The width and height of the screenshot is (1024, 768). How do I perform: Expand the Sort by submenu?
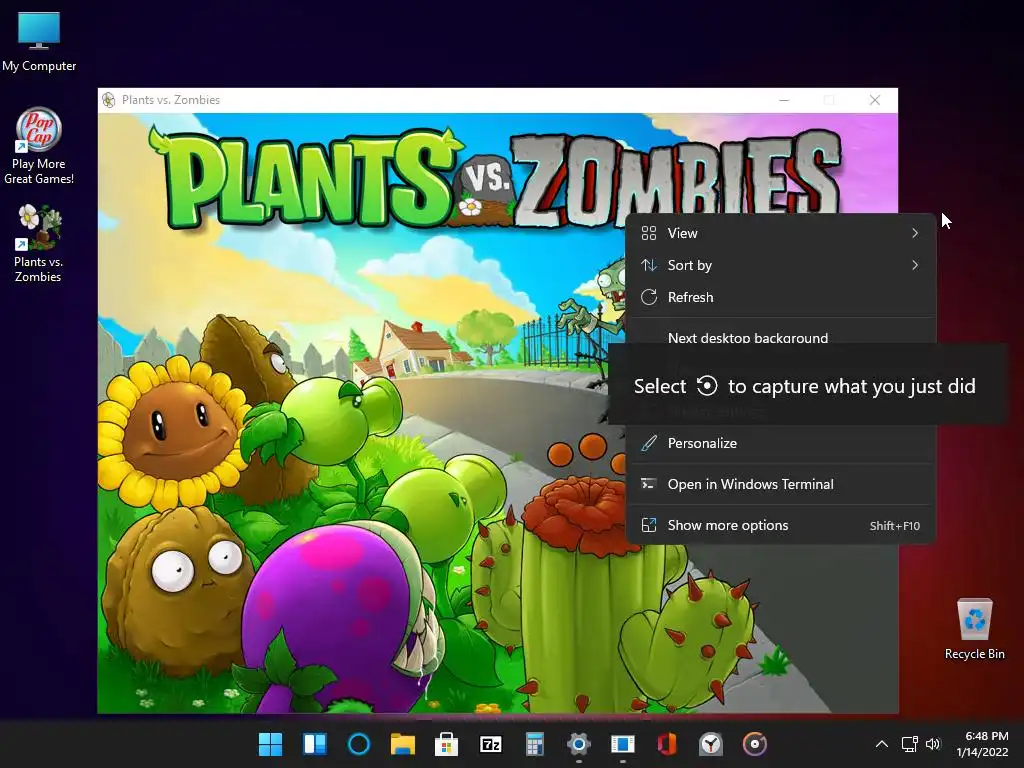[780, 265]
